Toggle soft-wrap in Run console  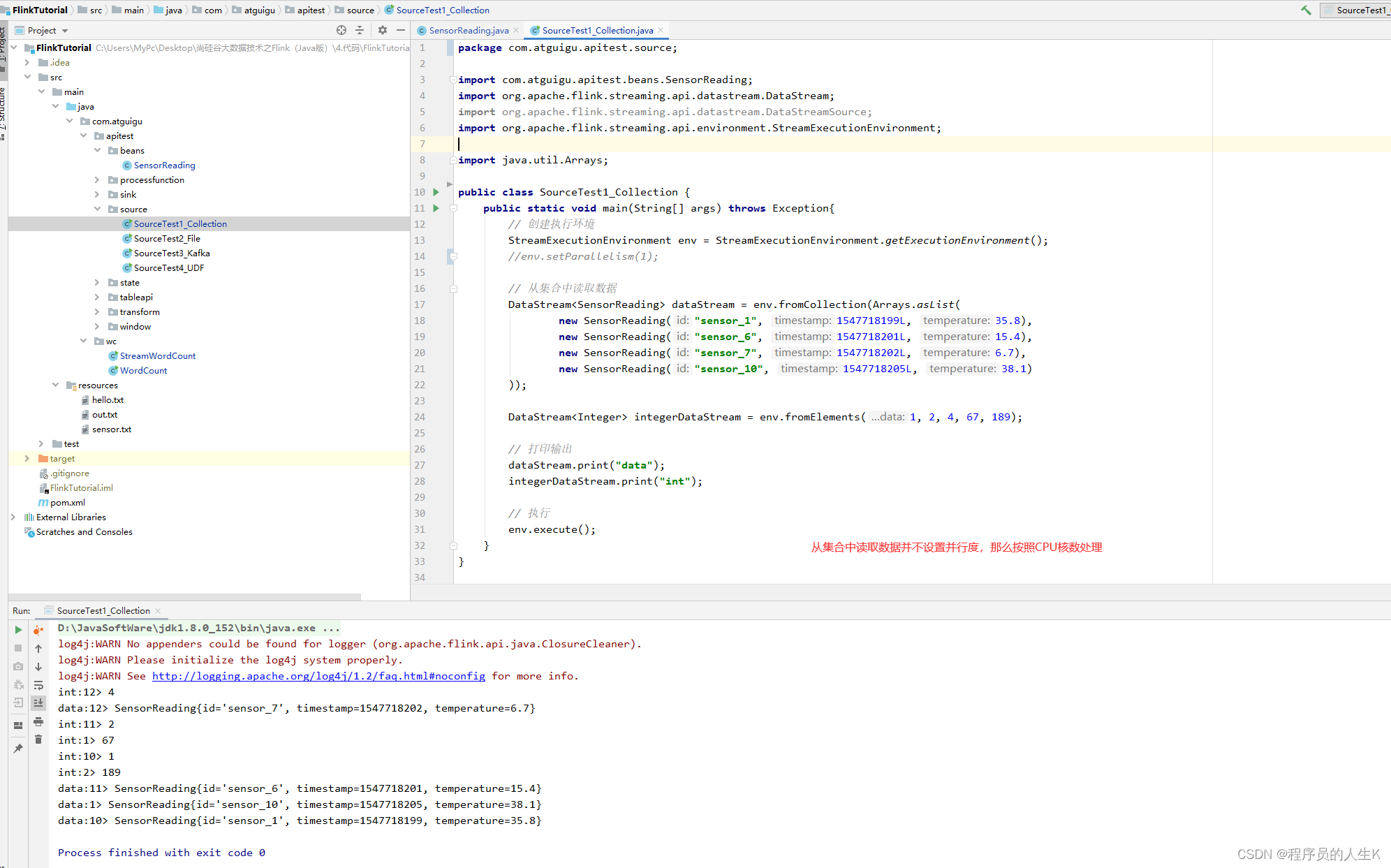pyautogui.click(x=38, y=685)
